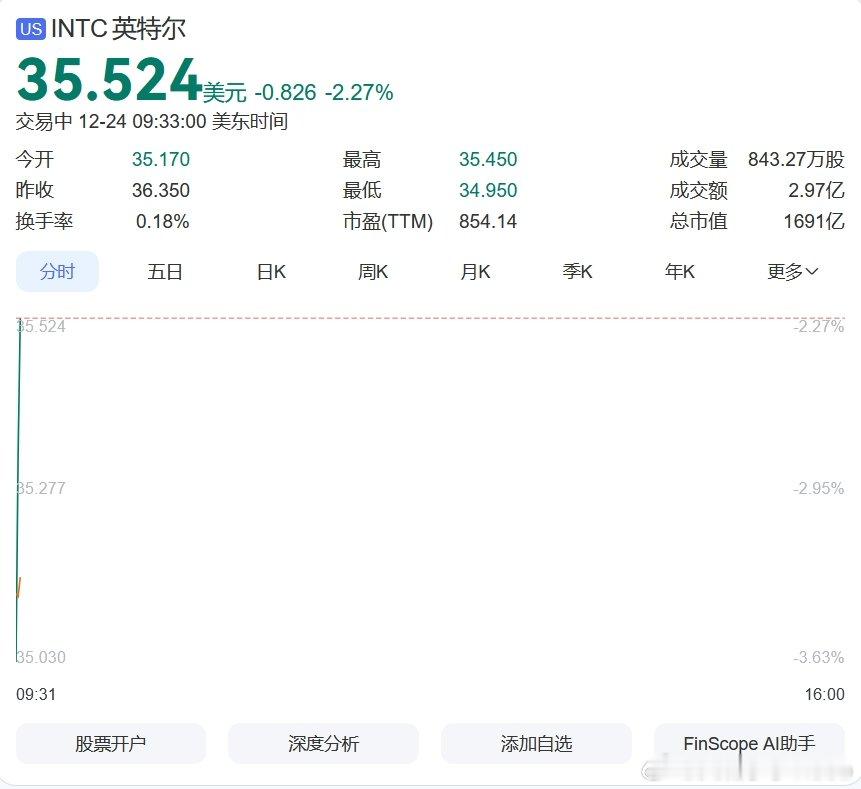Click the price change -0.826
This screenshot has height=789, width=861.
(286, 92)
